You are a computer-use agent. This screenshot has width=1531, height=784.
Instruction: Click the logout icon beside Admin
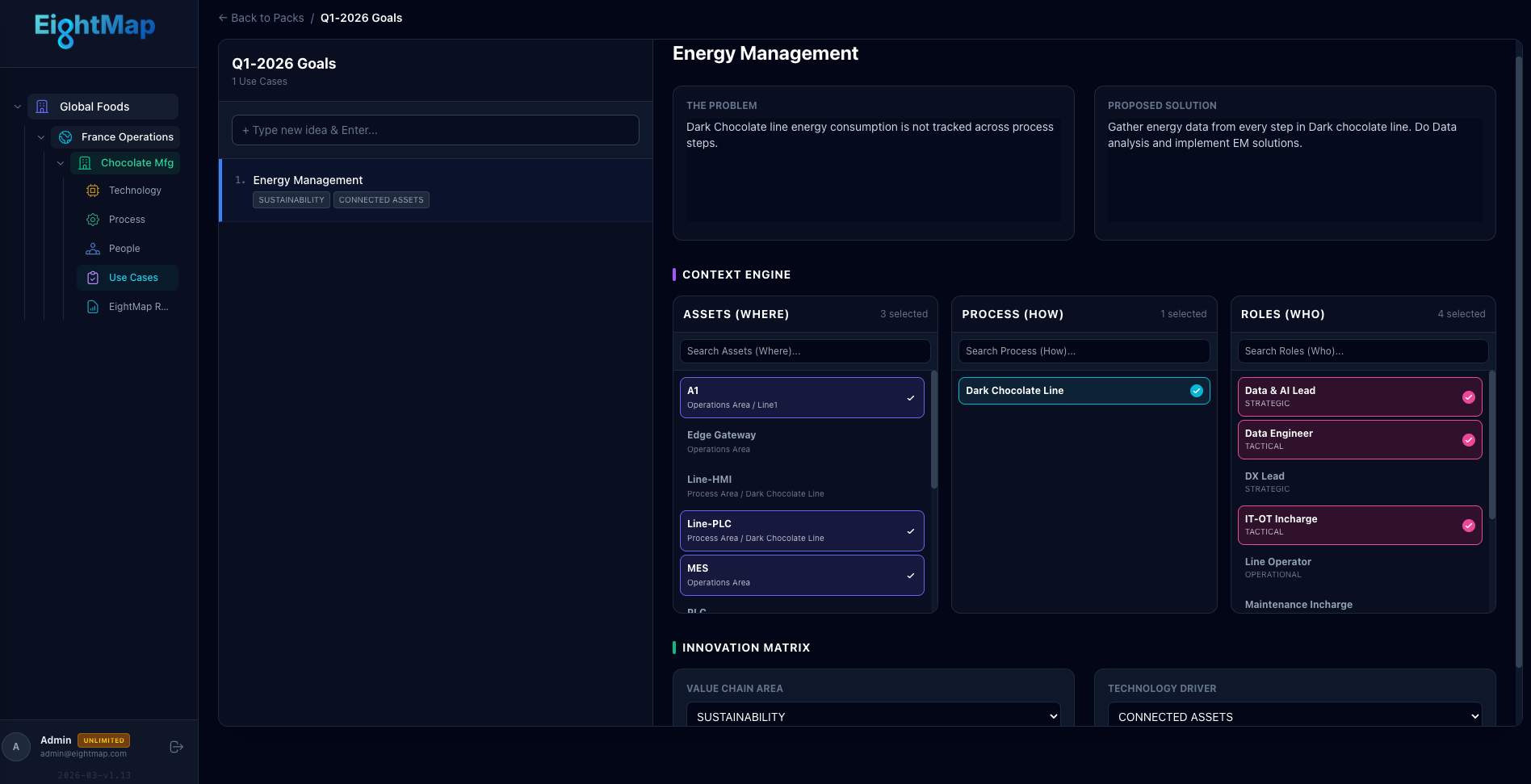coord(176,746)
